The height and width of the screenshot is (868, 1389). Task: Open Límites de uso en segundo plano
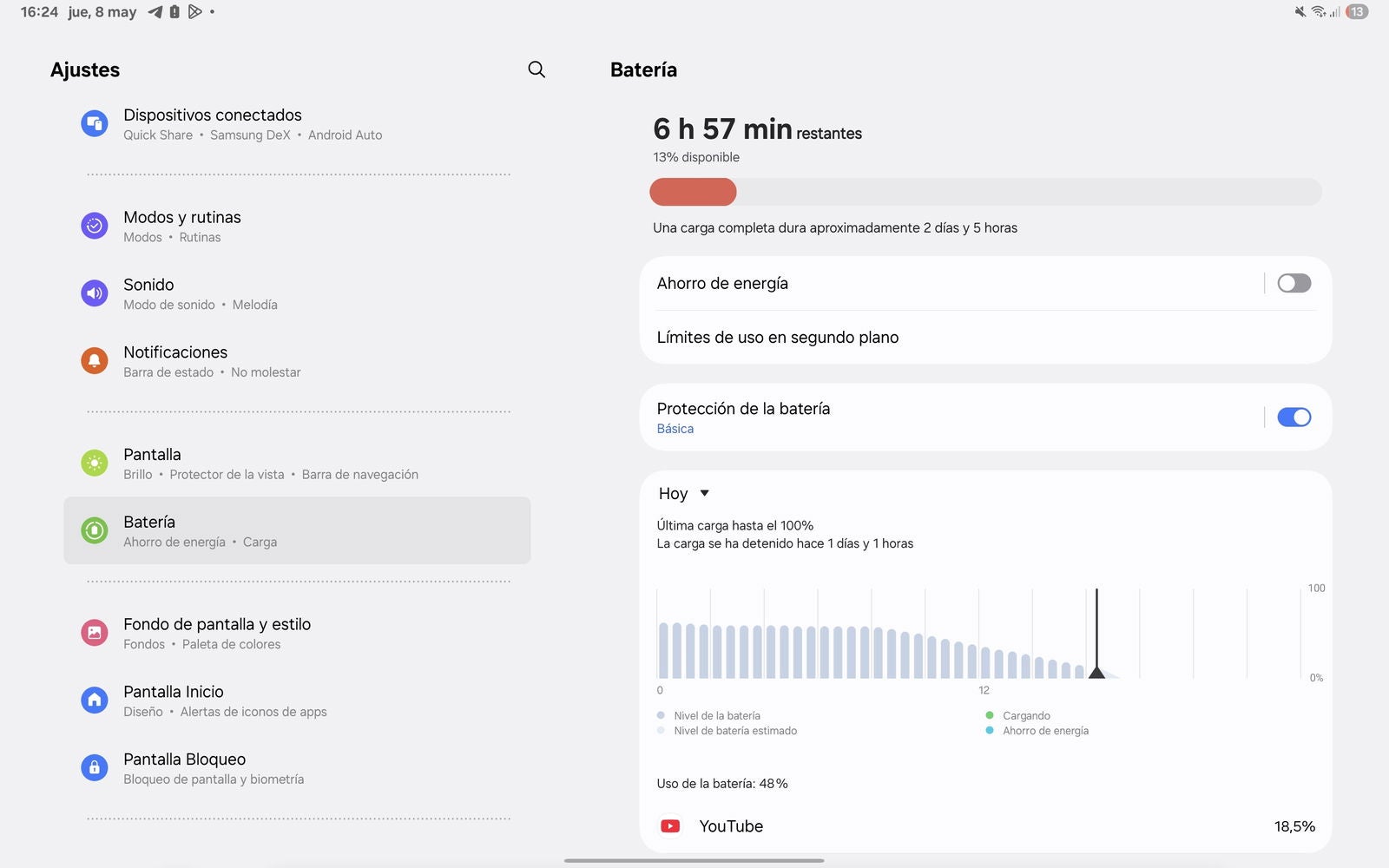tap(778, 338)
